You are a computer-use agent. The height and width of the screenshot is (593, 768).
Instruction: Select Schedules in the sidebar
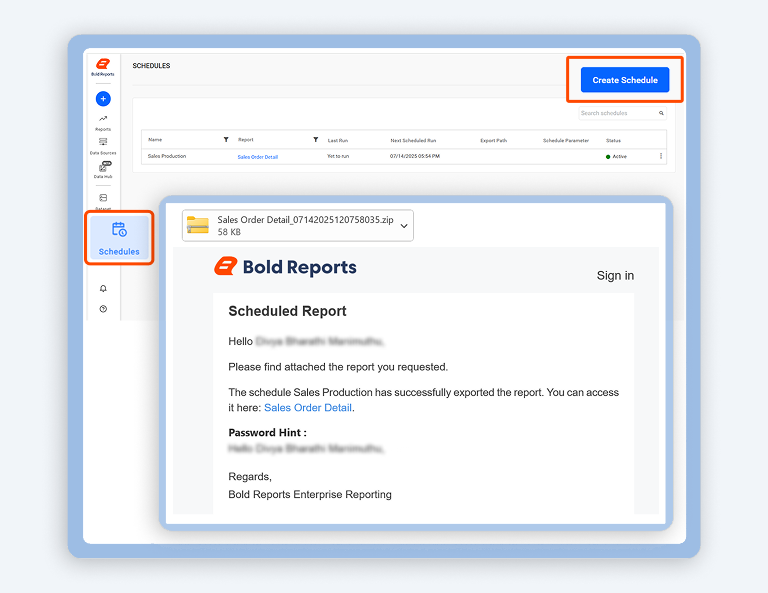point(119,238)
